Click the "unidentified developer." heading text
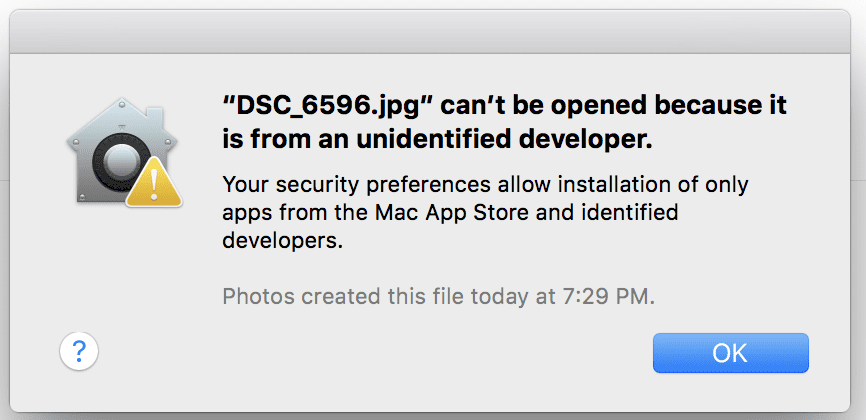Image resolution: width=866 pixels, height=420 pixels. tap(505, 140)
